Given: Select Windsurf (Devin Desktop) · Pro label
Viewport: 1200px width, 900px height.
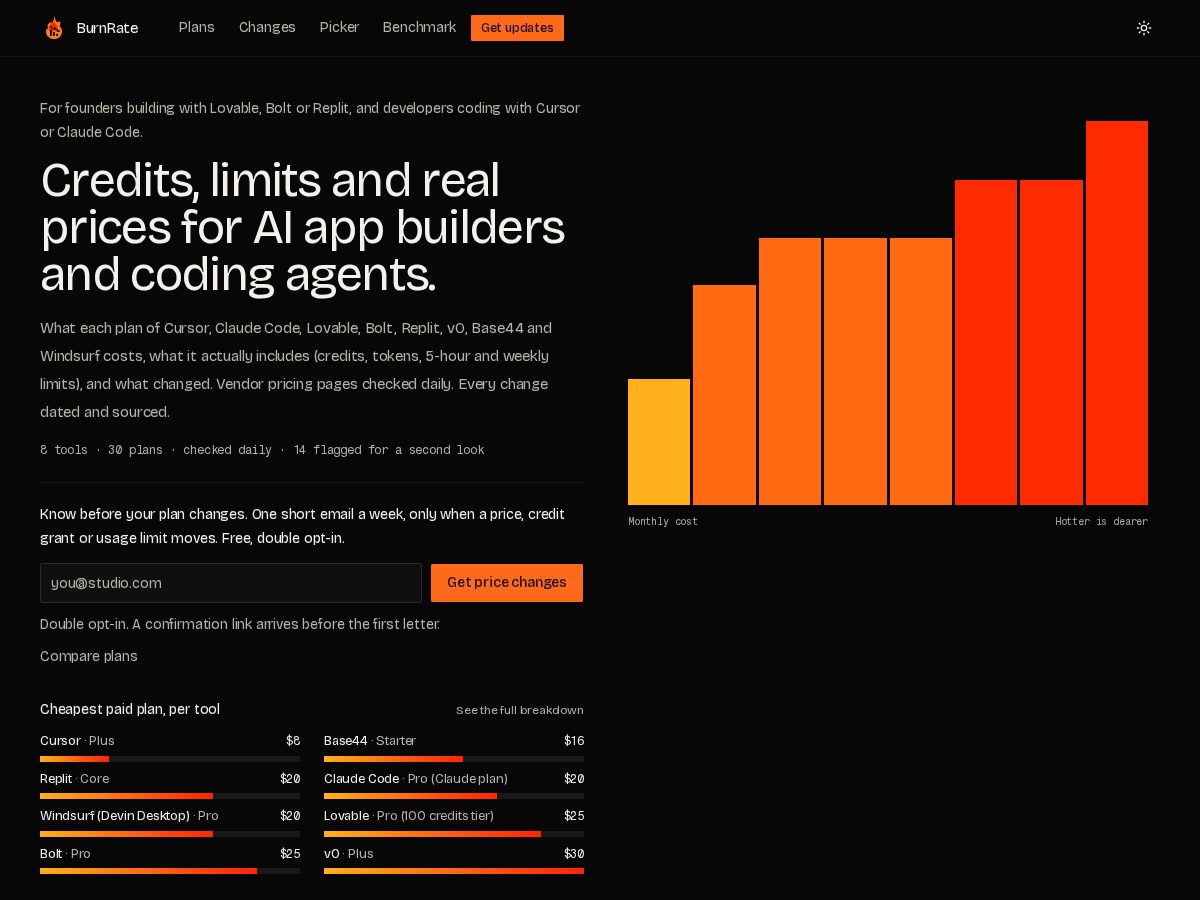Looking at the screenshot, I should click(129, 816).
